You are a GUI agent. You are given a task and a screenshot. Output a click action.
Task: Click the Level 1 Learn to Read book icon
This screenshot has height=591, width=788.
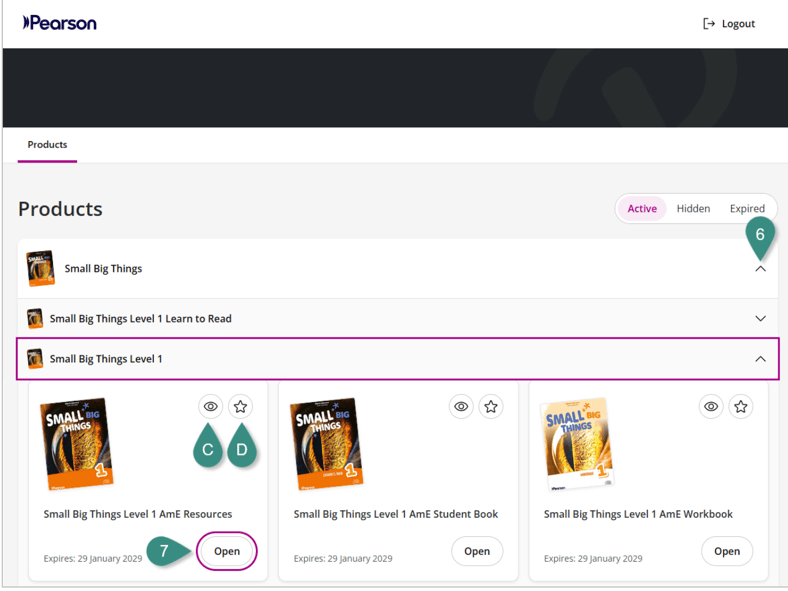tap(35, 319)
